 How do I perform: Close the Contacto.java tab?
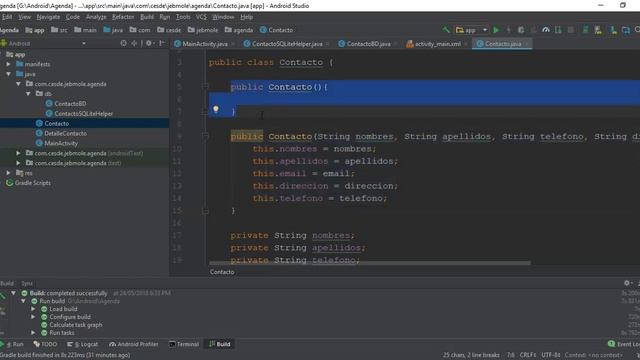point(527,44)
